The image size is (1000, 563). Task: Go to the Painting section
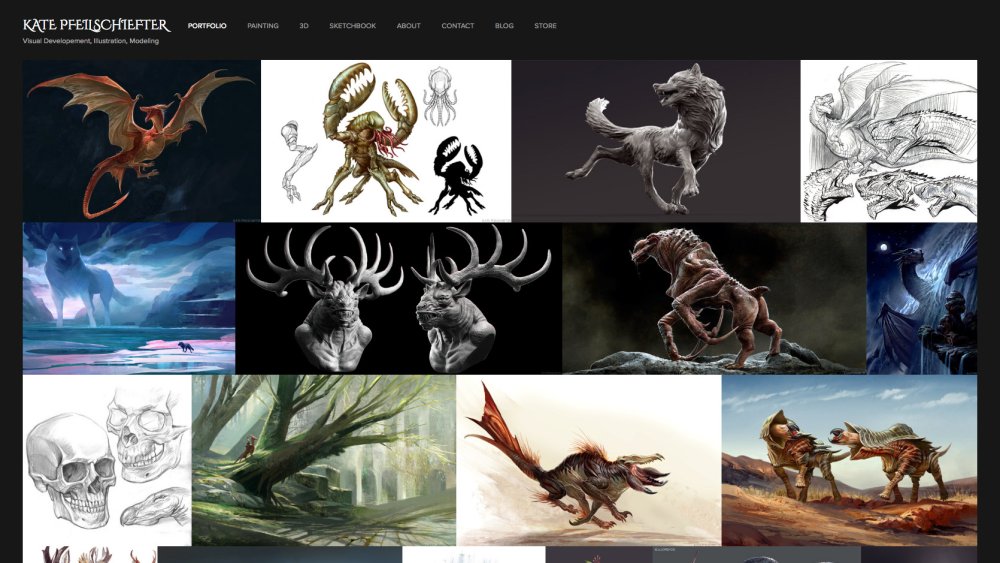(263, 26)
